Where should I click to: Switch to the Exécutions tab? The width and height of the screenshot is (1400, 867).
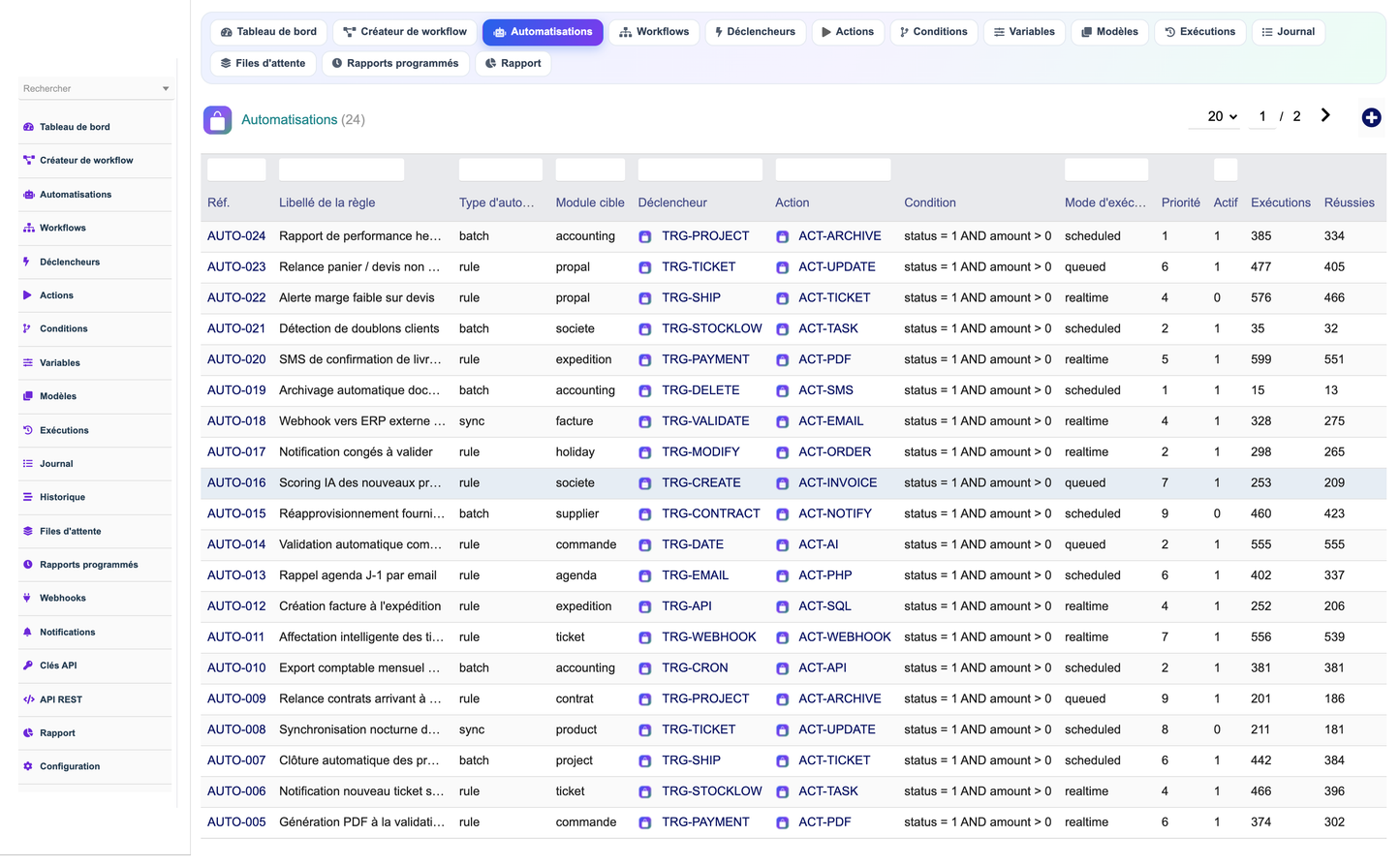(x=1199, y=32)
